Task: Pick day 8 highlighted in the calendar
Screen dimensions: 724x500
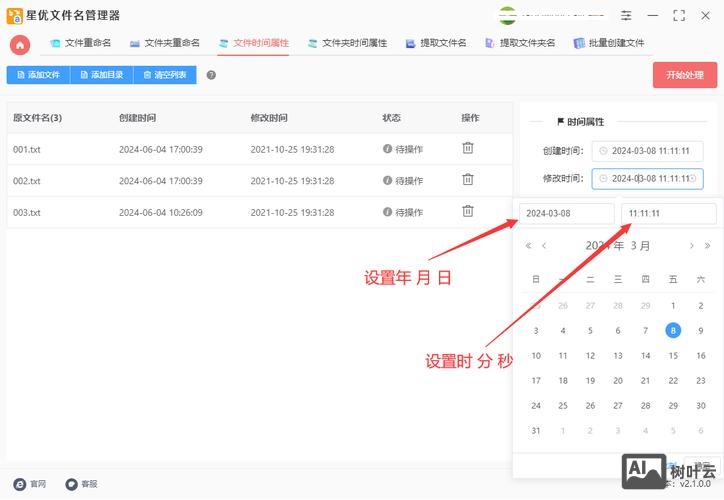Action: click(673, 331)
